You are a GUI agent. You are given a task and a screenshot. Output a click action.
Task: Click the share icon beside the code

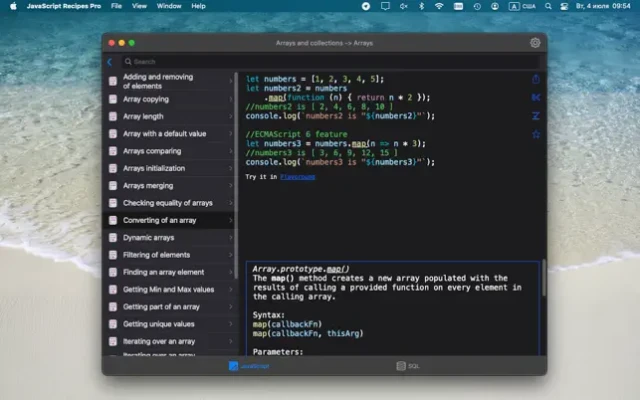[536, 79]
